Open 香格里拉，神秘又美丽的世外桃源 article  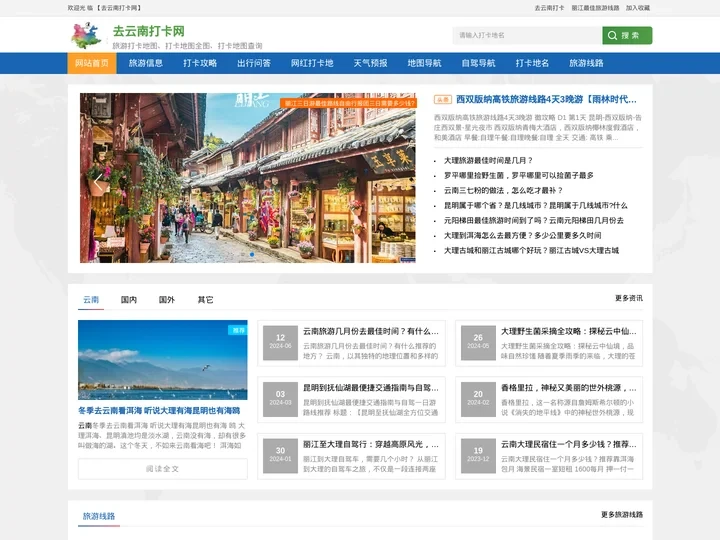tap(568, 388)
